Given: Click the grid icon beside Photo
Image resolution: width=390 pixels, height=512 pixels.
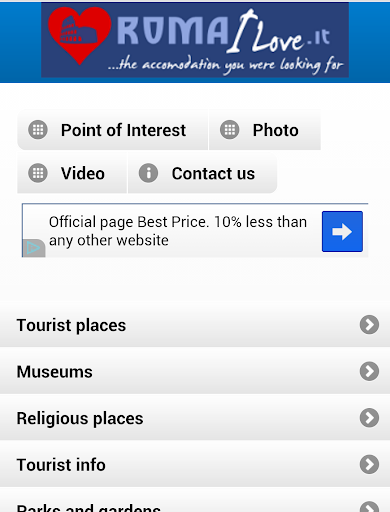Looking at the screenshot, I should (x=230, y=129).
